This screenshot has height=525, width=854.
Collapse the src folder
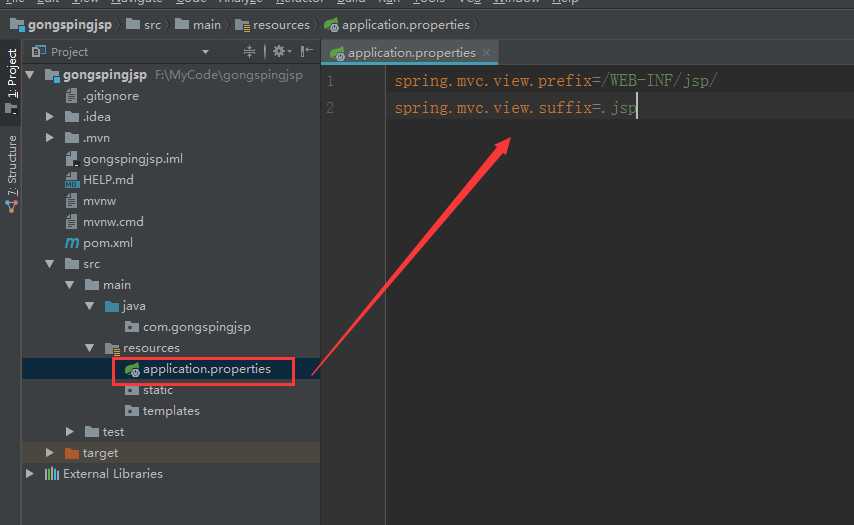[x=50, y=264]
